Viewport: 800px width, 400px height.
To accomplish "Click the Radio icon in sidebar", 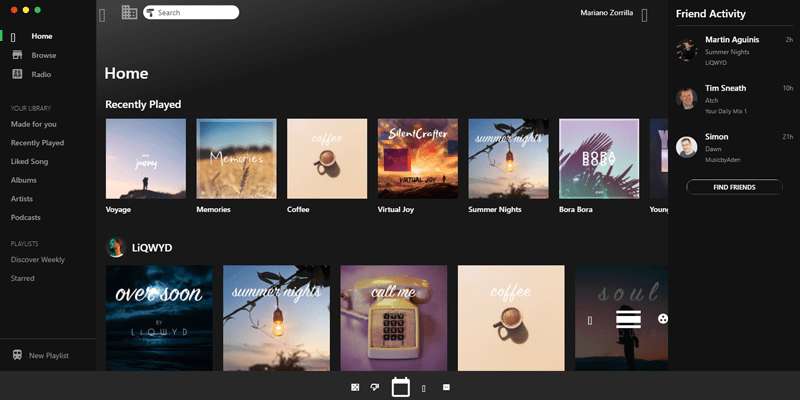I will [x=17, y=74].
